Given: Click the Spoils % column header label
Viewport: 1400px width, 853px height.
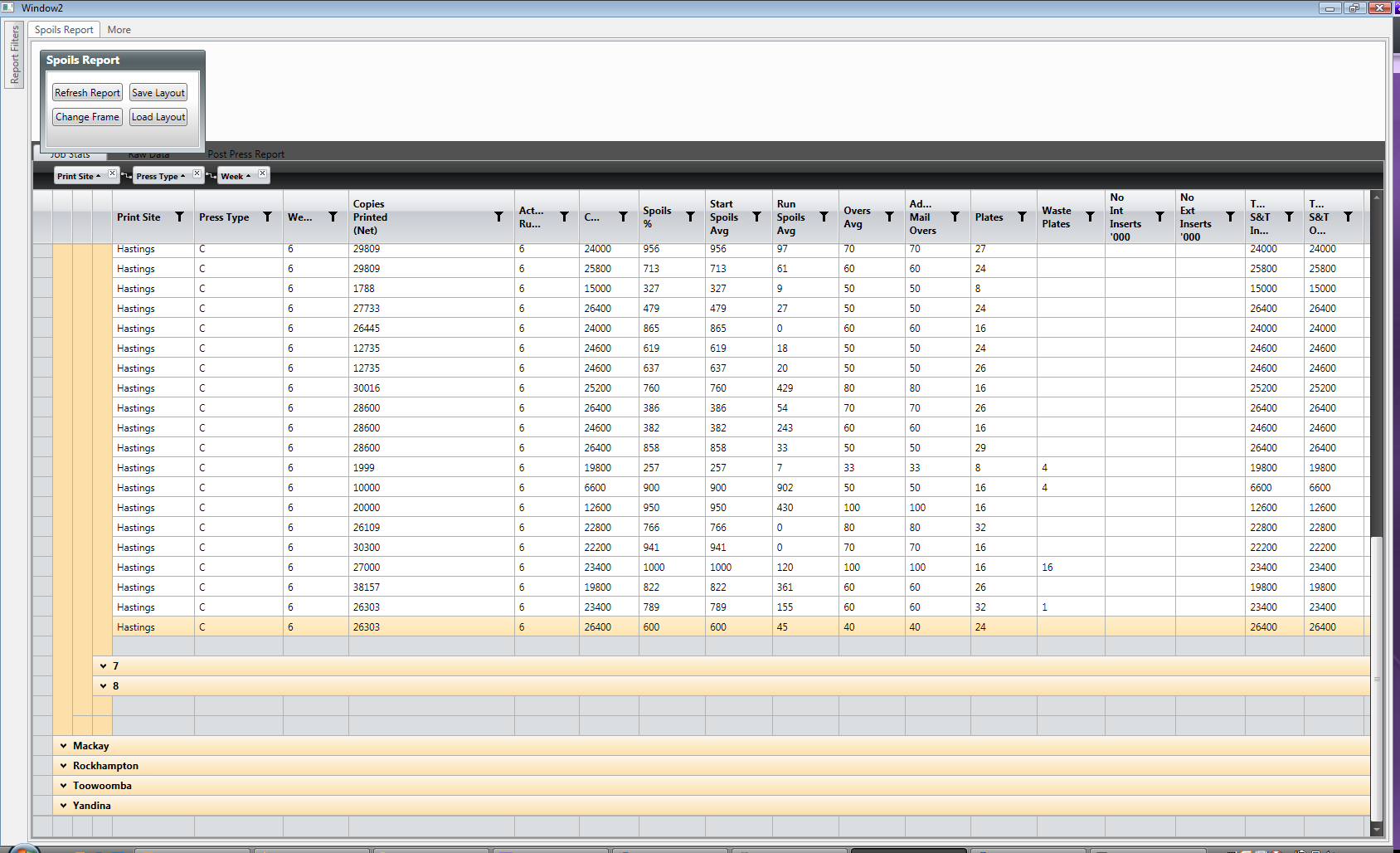Looking at the screenshot, I should [x=657, y=217].
